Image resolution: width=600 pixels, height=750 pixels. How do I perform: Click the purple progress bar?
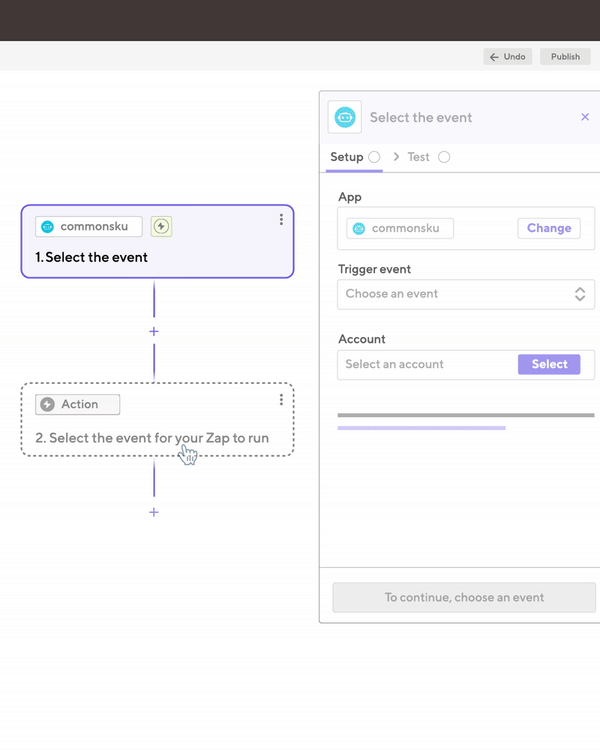[x=421, y=428]
